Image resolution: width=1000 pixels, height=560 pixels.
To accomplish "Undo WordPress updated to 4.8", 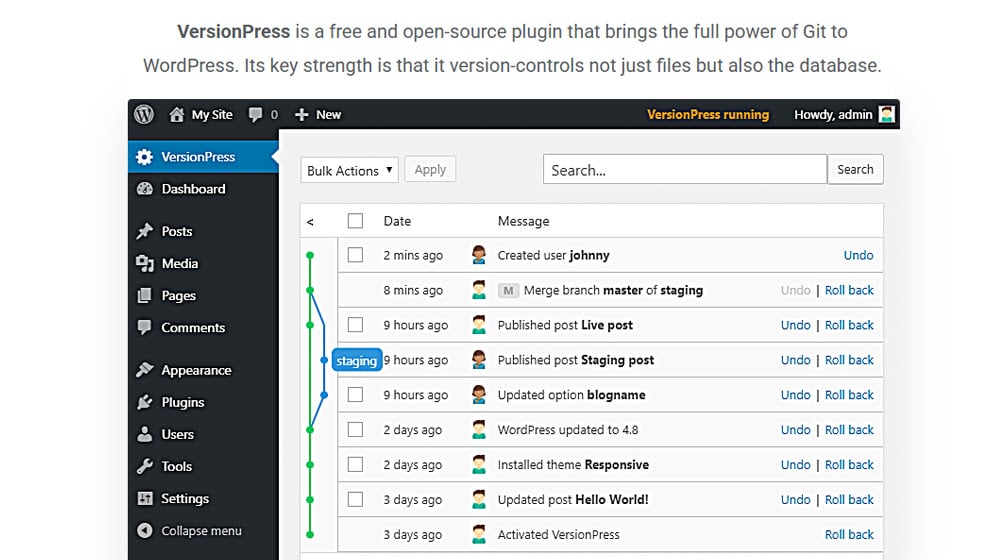I will [795, 430].
